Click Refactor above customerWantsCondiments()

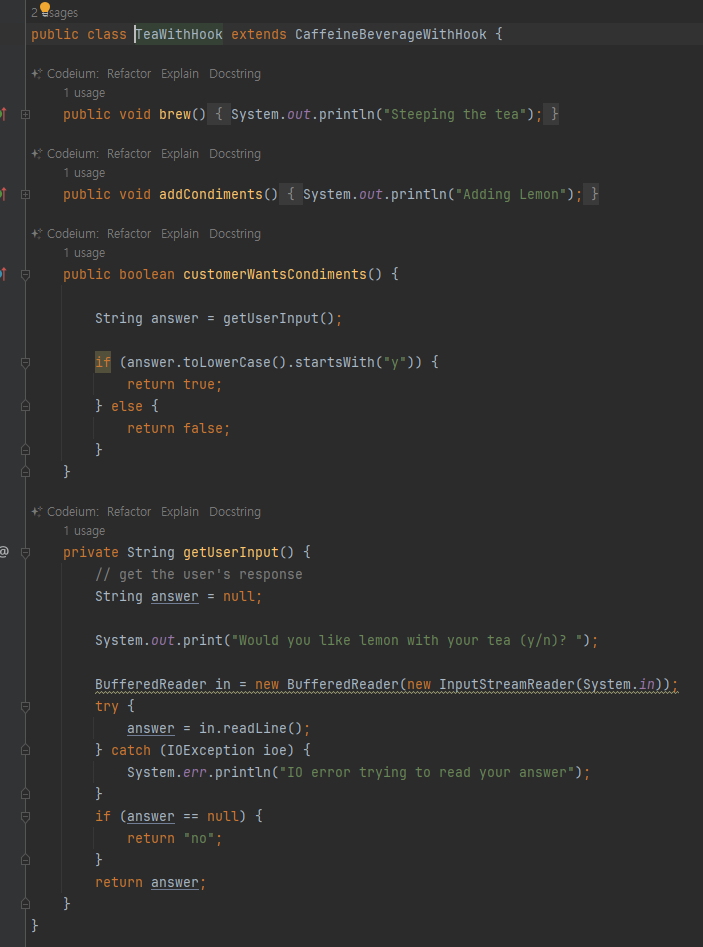pyautogui.click(x=129, y=234)
